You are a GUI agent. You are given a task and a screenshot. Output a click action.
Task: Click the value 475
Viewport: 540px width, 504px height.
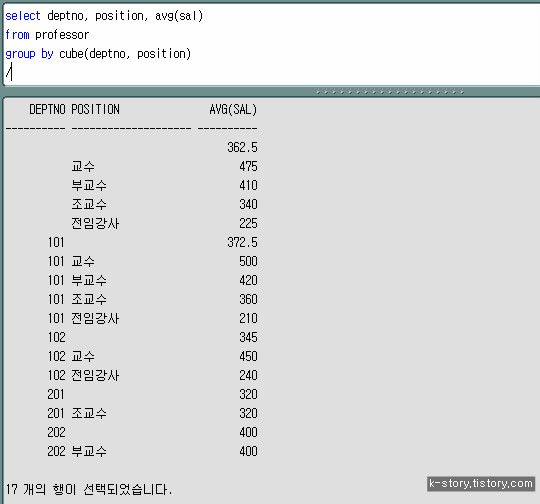coord(248,166)
